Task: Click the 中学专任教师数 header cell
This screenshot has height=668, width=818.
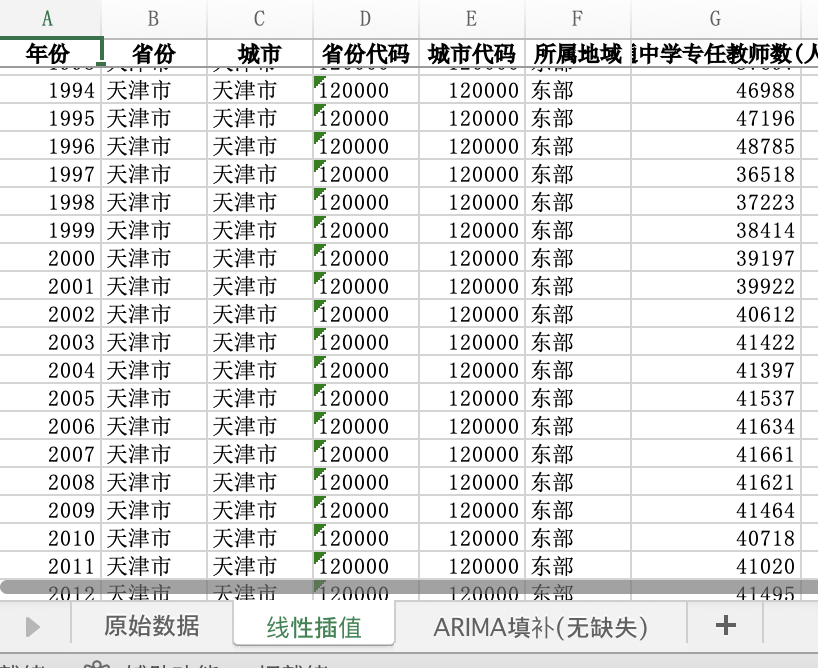Action: click(716, 53)
